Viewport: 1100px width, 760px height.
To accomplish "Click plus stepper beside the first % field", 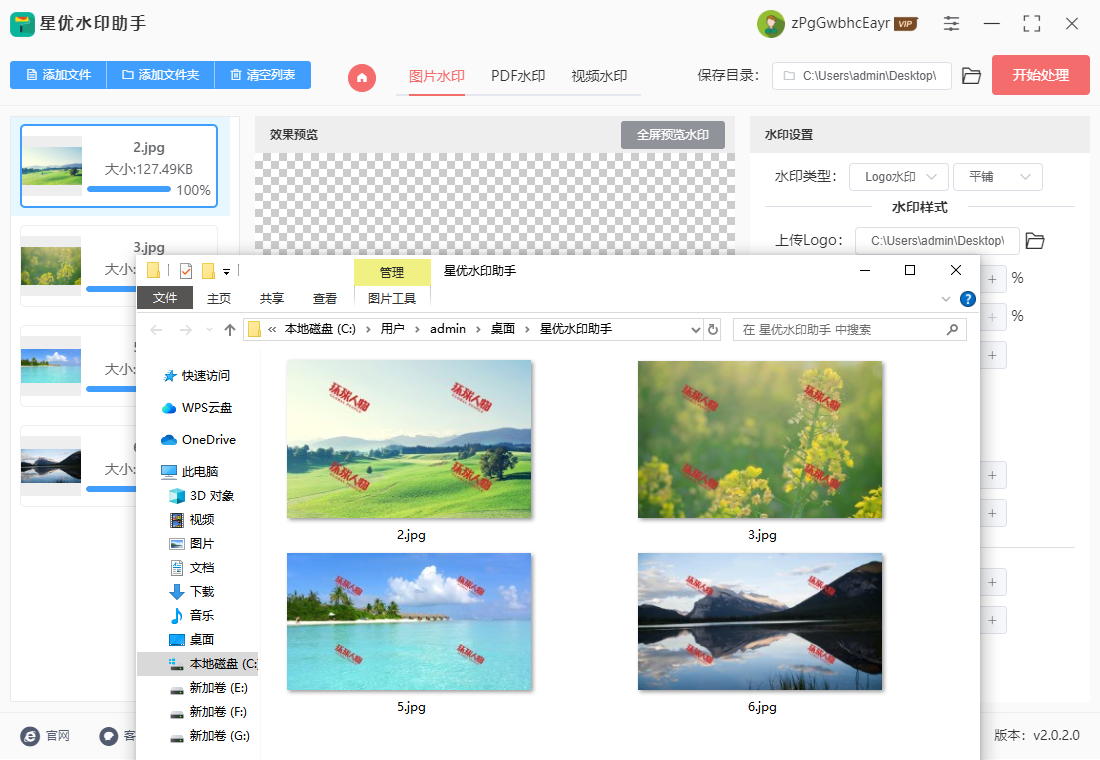I will click(992, 279).
